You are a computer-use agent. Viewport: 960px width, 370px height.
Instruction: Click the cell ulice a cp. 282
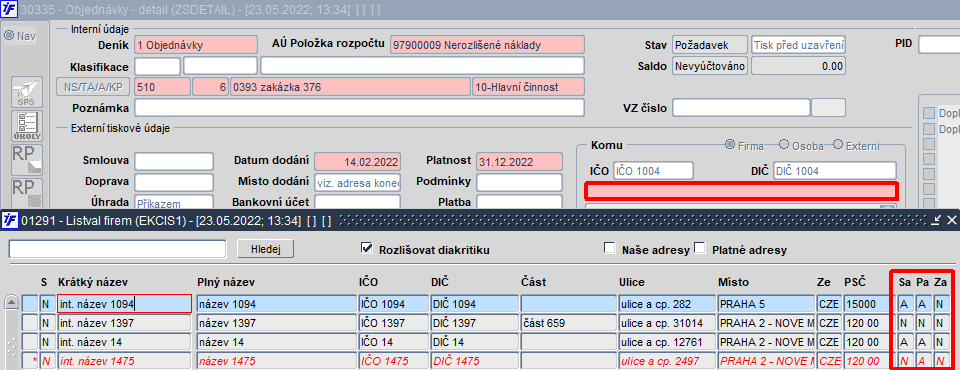point(666,304)
